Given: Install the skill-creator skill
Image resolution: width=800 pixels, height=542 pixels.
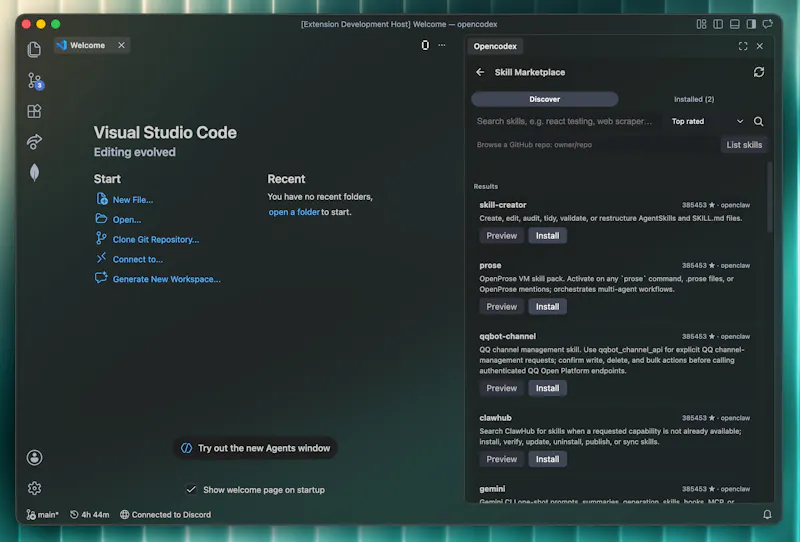Looking at the screenshot, I should tap(547, 236).
